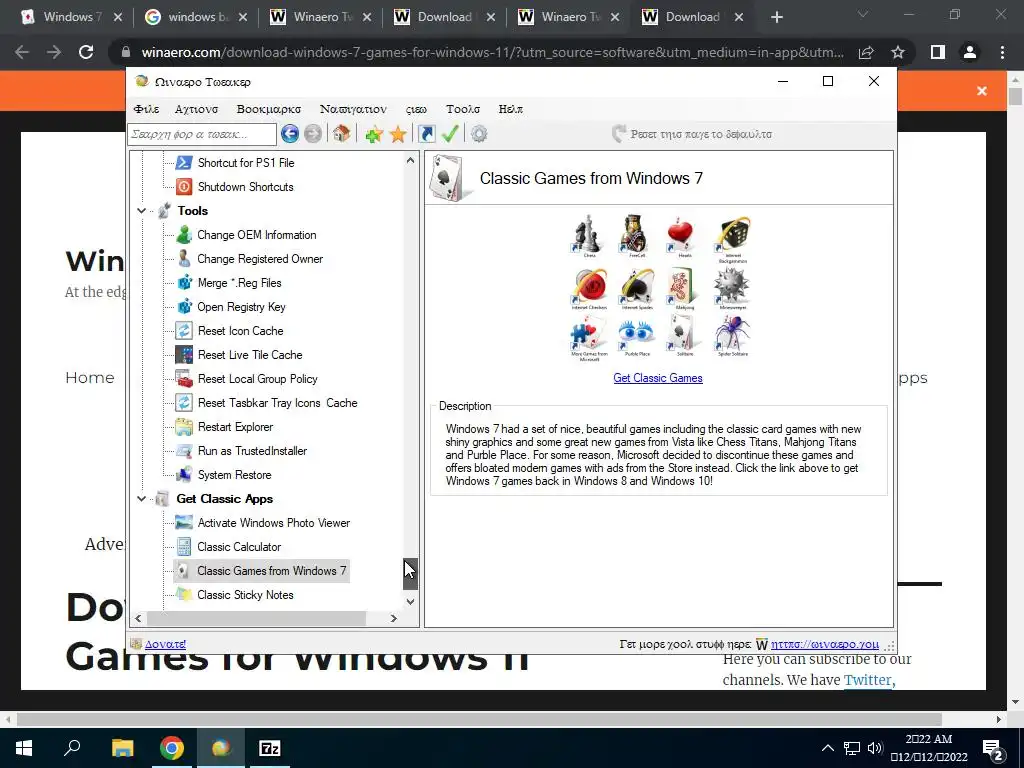Click the Open Registry Key icon
This screenshot has width=1024, height=768.
tap(184, 307)
